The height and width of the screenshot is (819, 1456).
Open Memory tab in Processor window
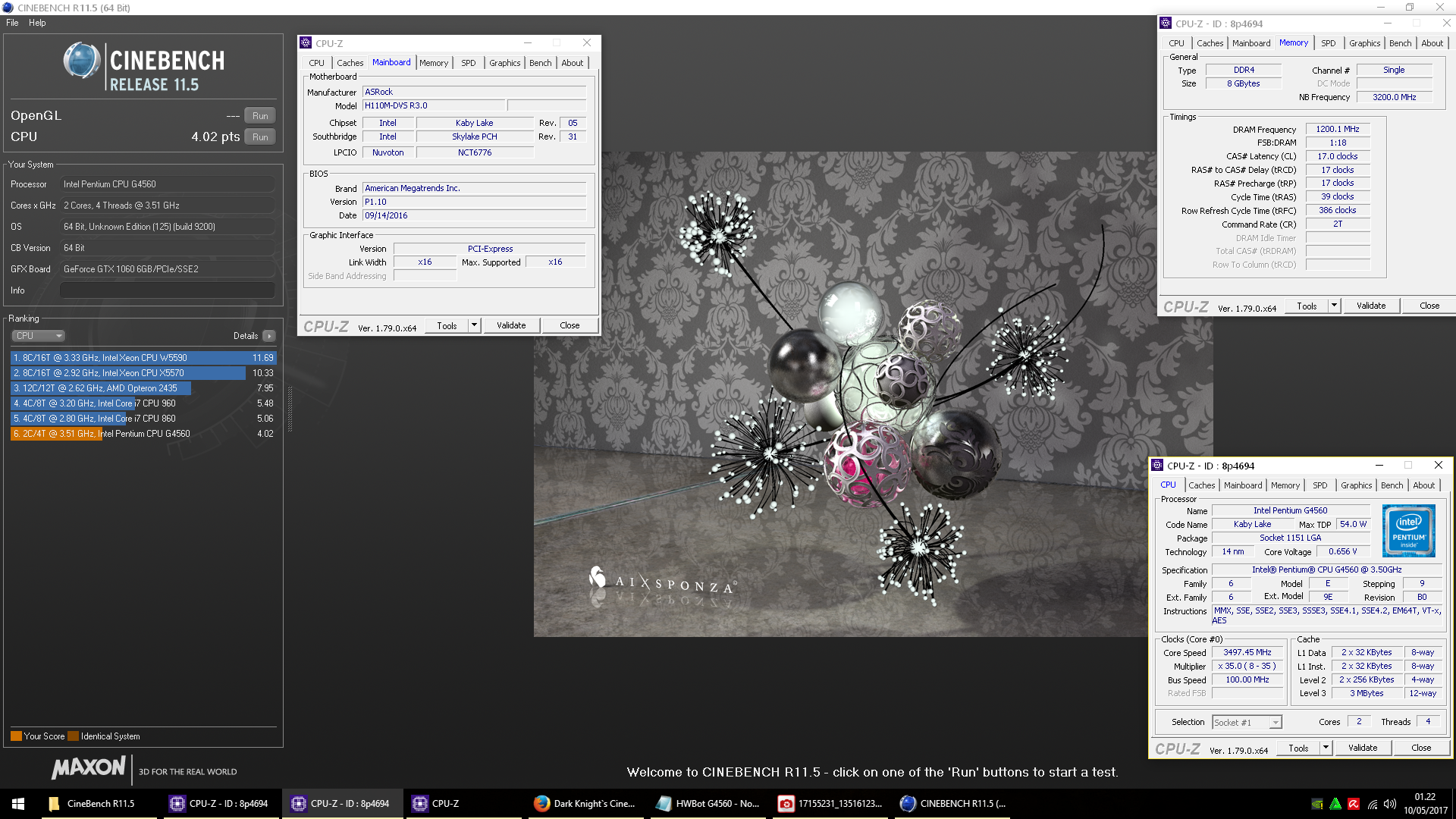point(1285,485)
